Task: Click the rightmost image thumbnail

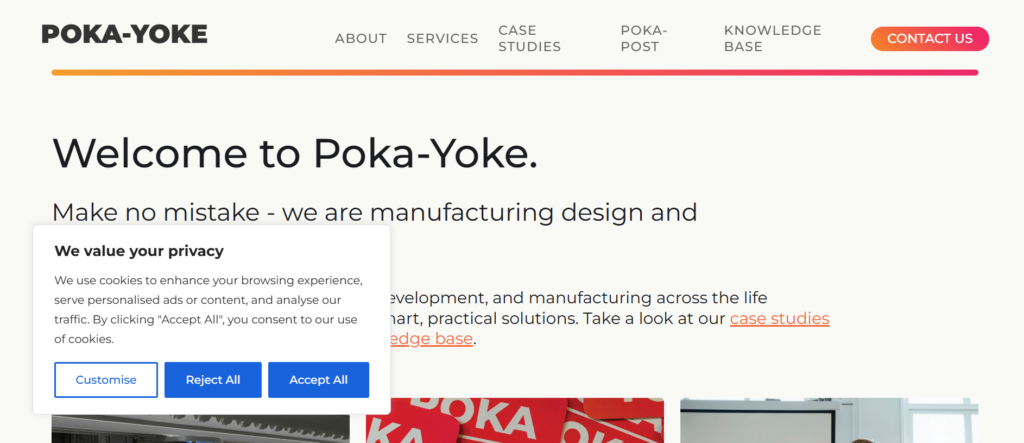Action: tap(828, 421)
